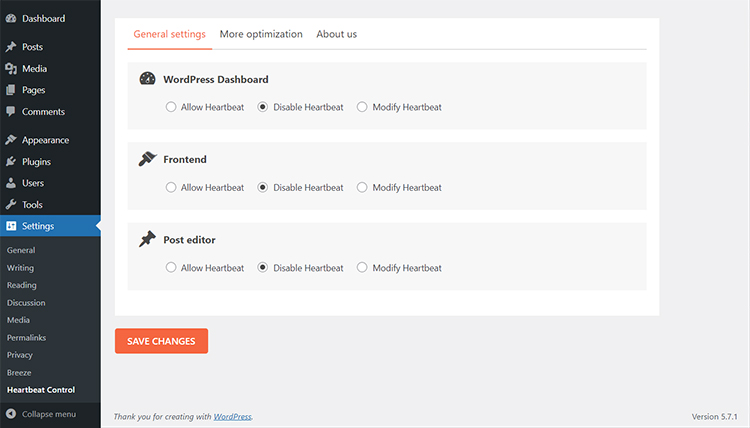Select Modify Heartbeat for WordPress Dashboard
Screen dimensions: 750x428
coord(362,107)
